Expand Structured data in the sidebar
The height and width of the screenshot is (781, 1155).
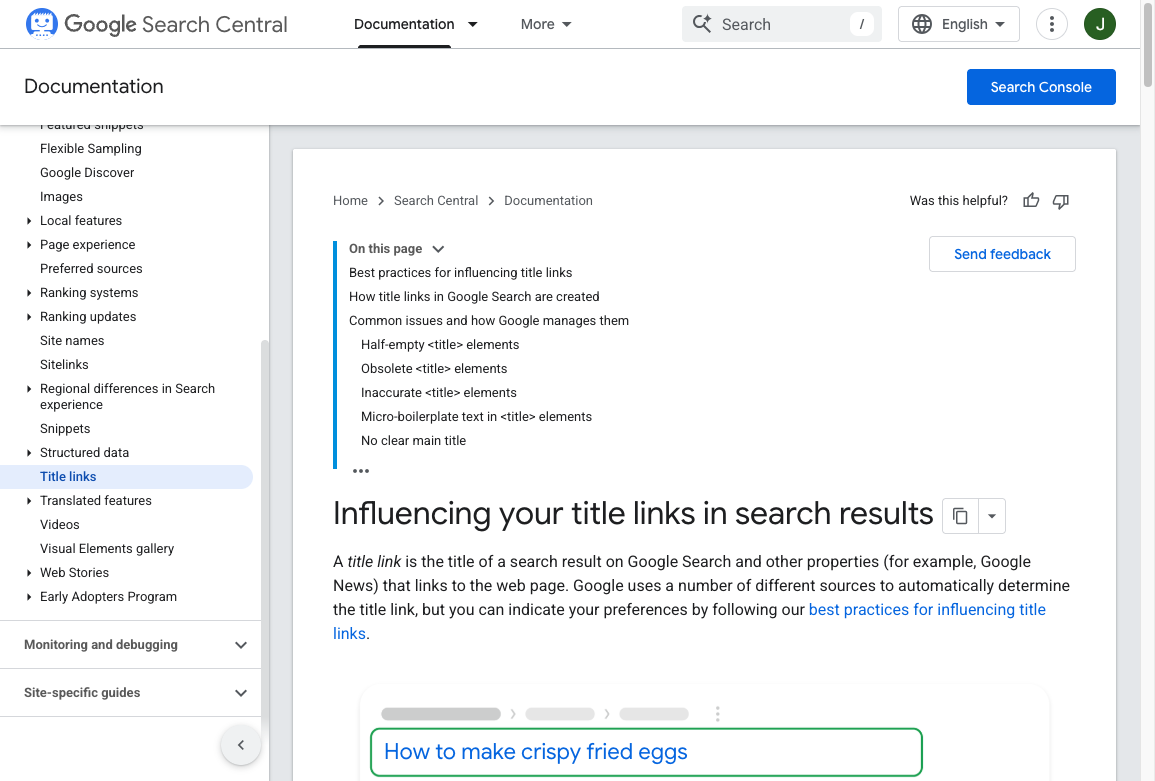coord(29,452)
